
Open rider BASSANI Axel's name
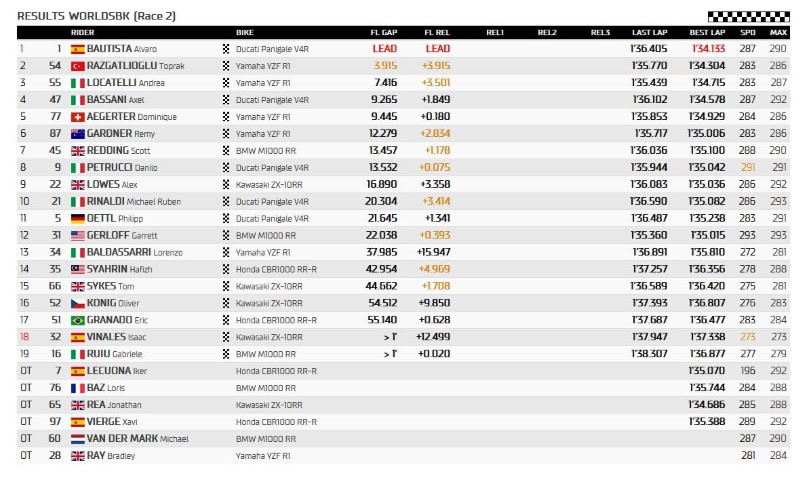(x=115, y=99)
